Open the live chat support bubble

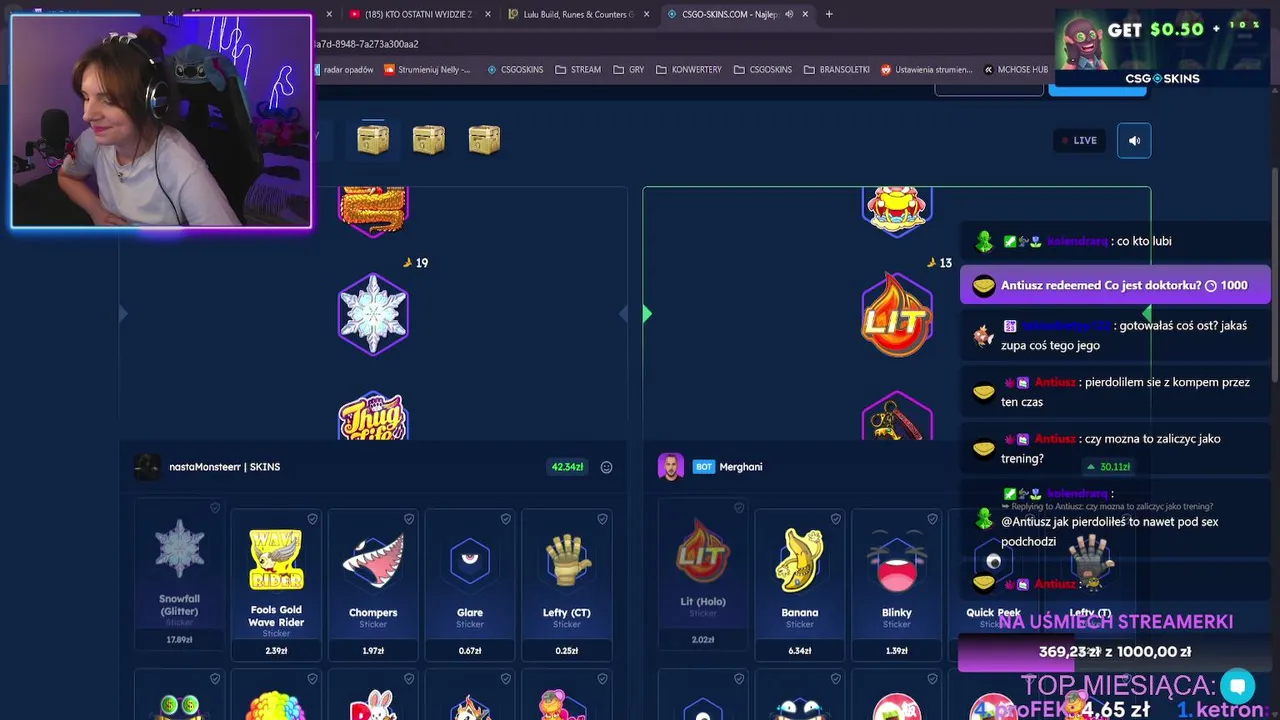pos(1237,687)
